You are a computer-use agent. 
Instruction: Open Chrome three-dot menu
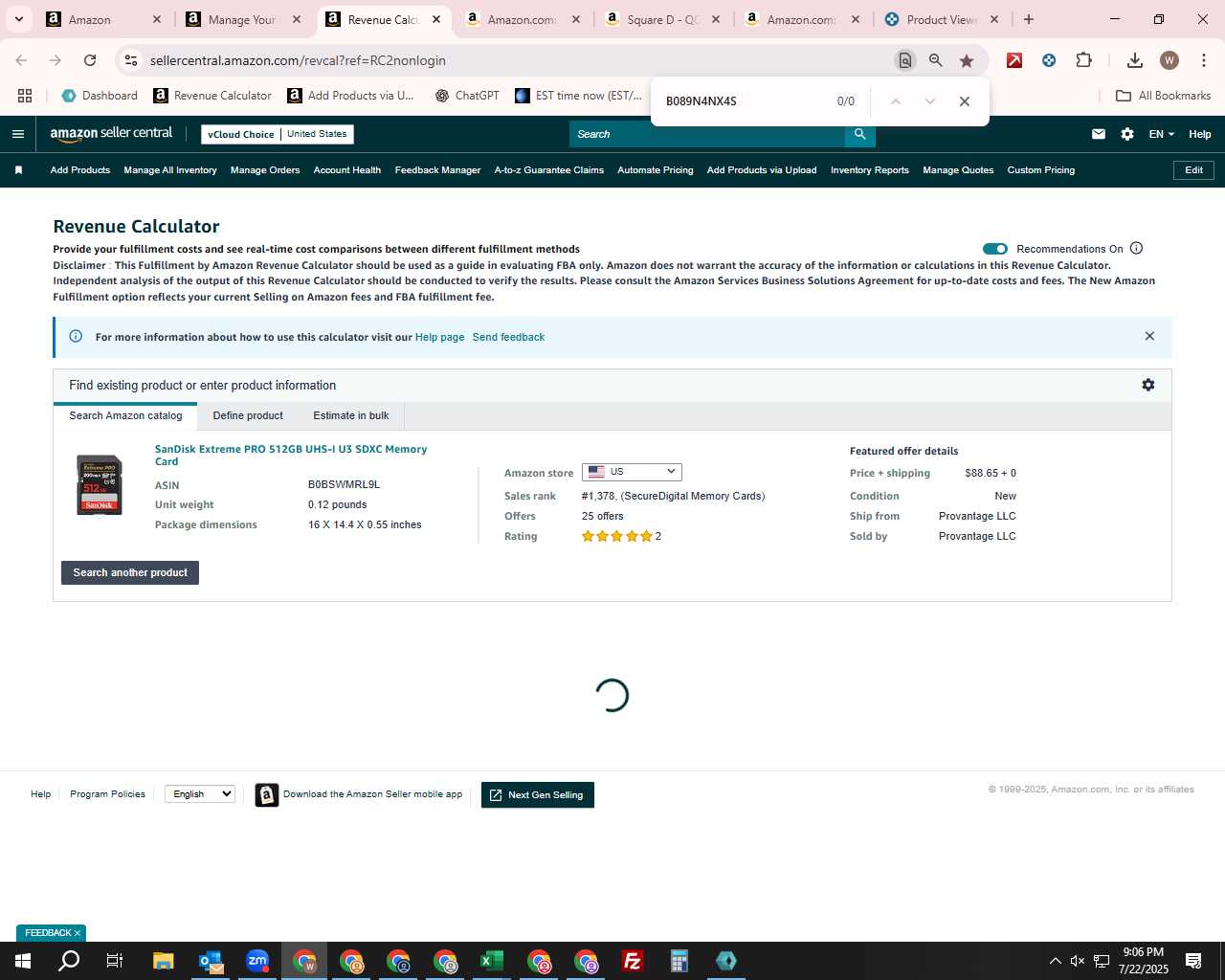(1203, 60)
